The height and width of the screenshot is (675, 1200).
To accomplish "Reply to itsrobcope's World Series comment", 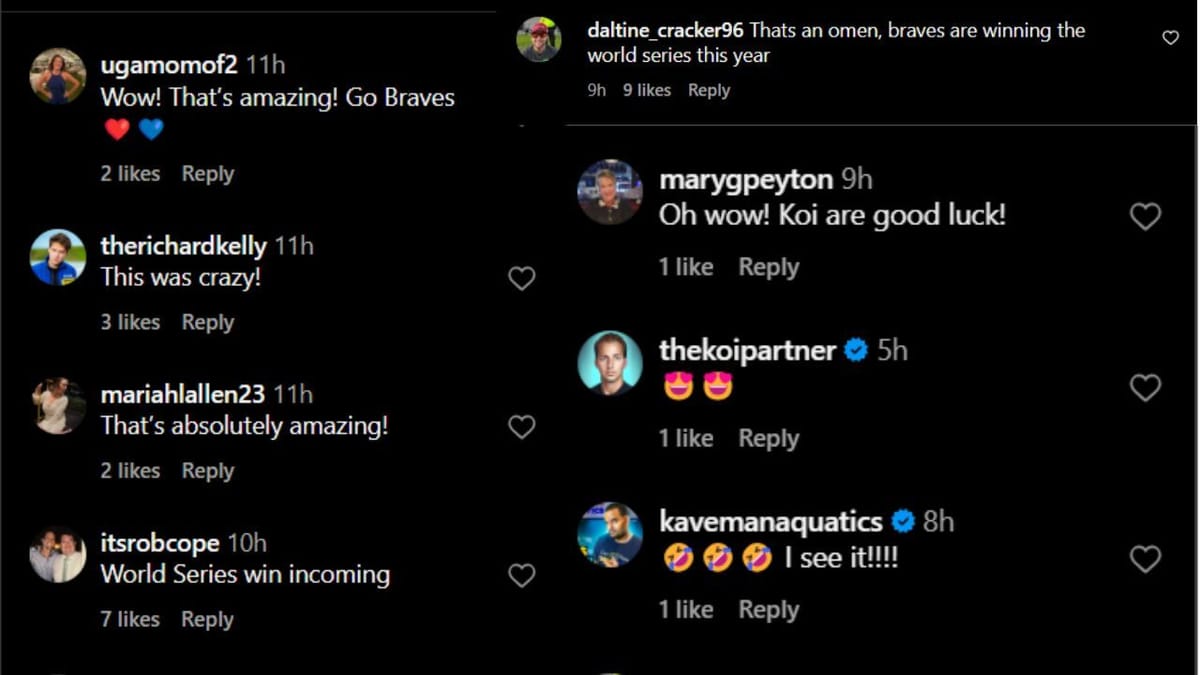I will (207, 619).
